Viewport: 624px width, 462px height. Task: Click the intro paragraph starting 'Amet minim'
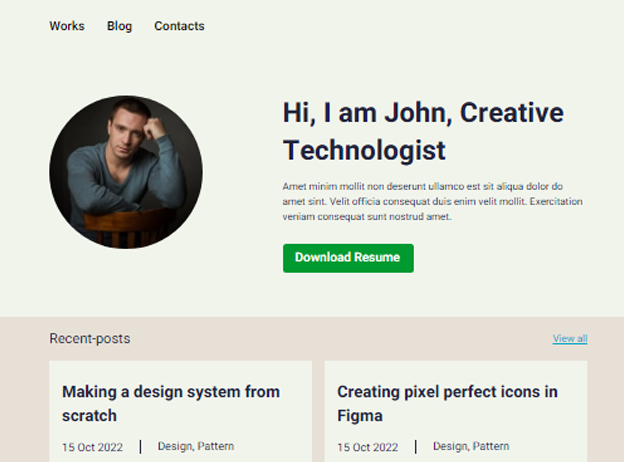click(433, 201)
